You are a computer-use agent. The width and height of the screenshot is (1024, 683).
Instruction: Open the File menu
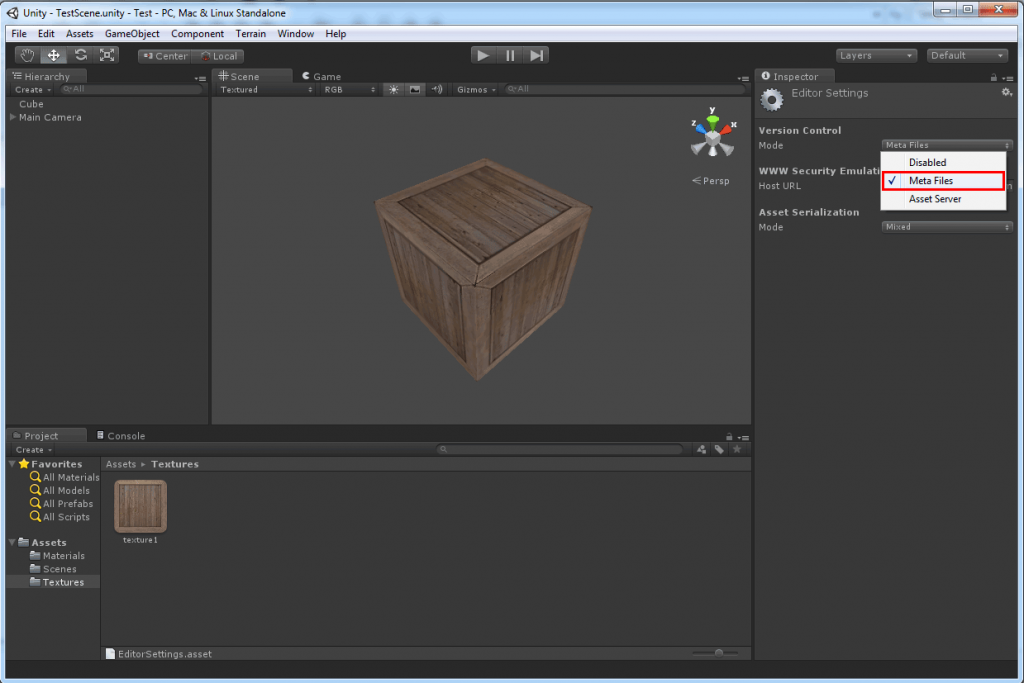click(x=19, y=33)
